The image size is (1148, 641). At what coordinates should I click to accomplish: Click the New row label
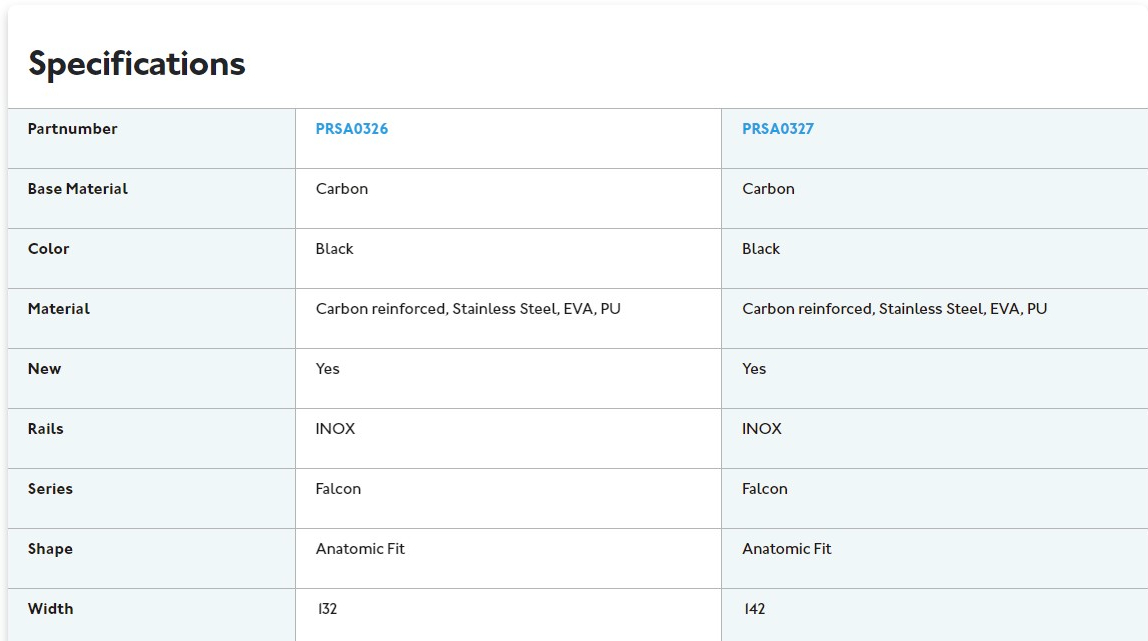coord(45,369)
